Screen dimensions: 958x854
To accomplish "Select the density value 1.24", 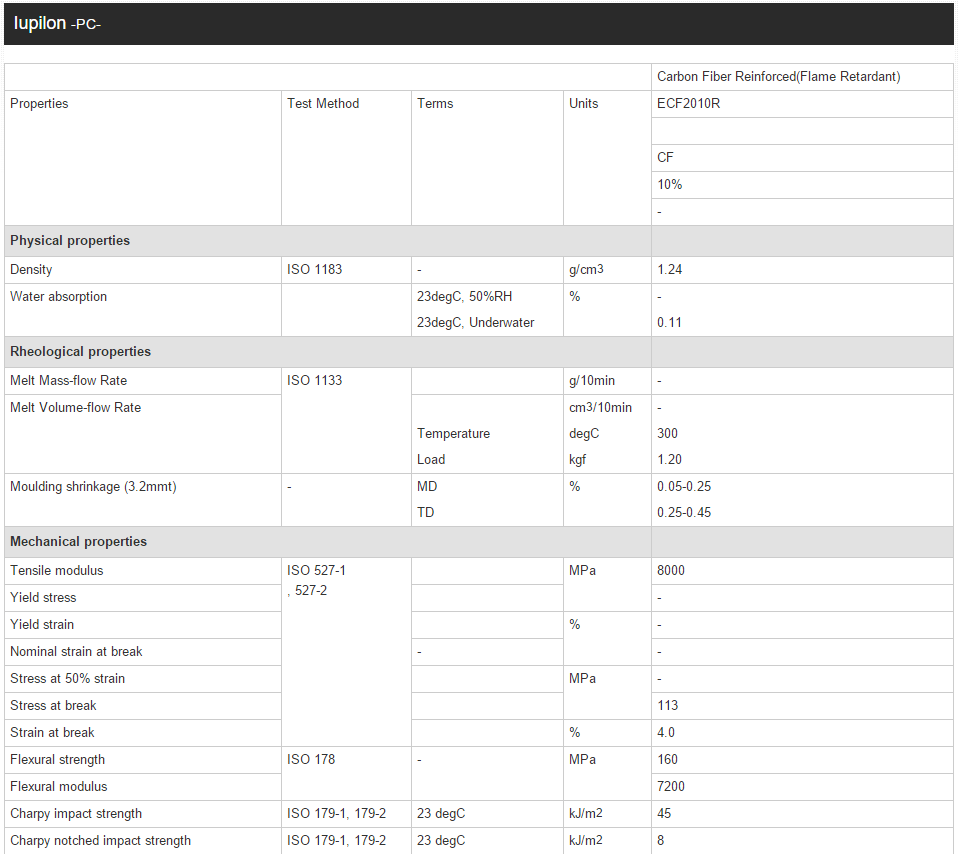I will tap(670, 269).
